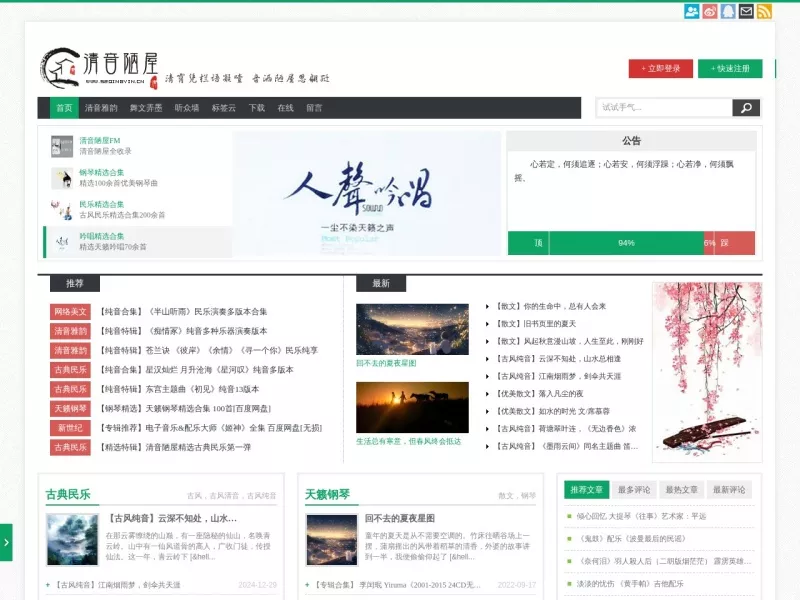Open 【专辑合集】李闰珉 Yiruma article

coord(398,585)
